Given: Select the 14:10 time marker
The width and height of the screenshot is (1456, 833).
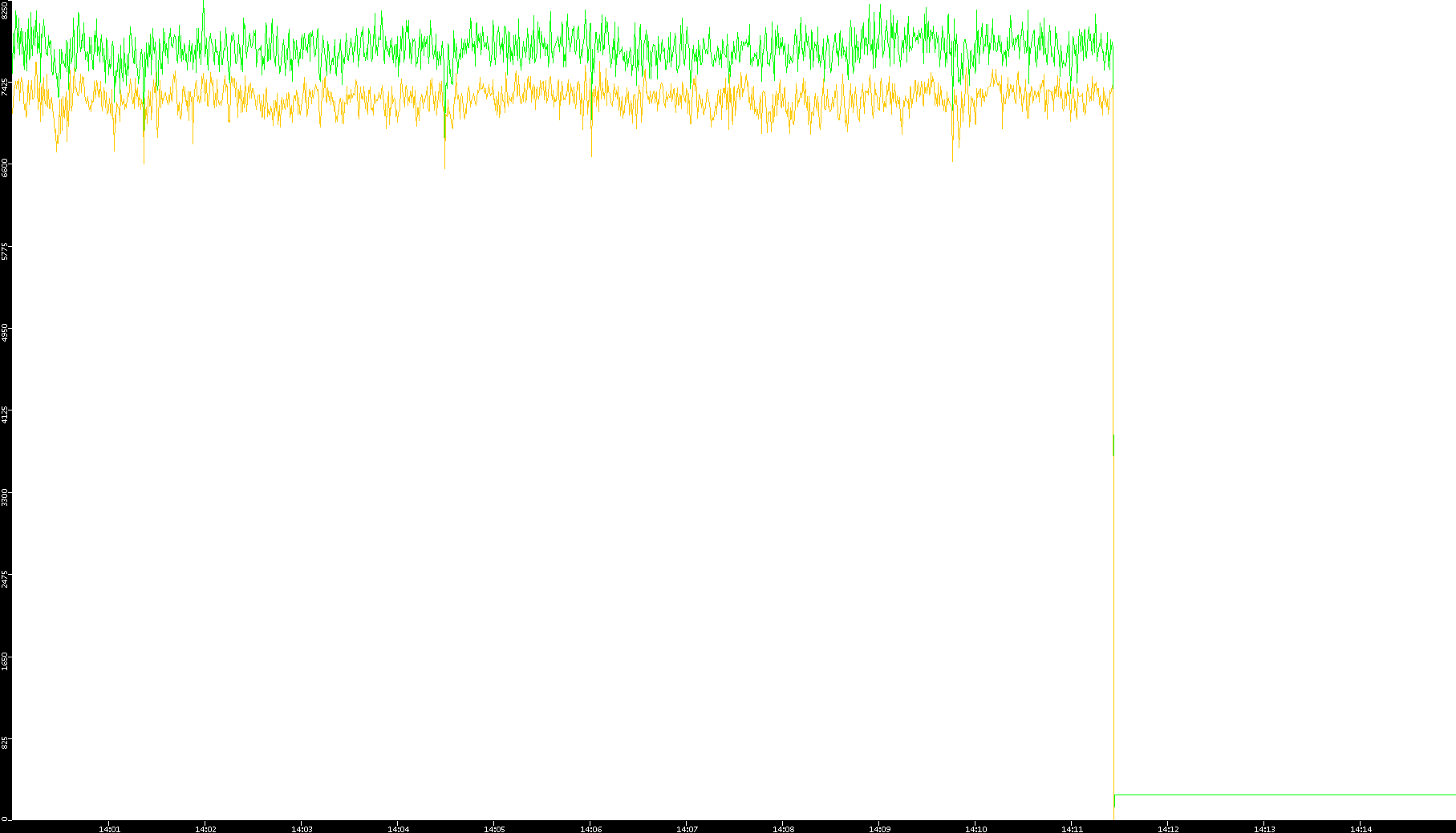Looking at the screenshot, I should coord(975,829).
